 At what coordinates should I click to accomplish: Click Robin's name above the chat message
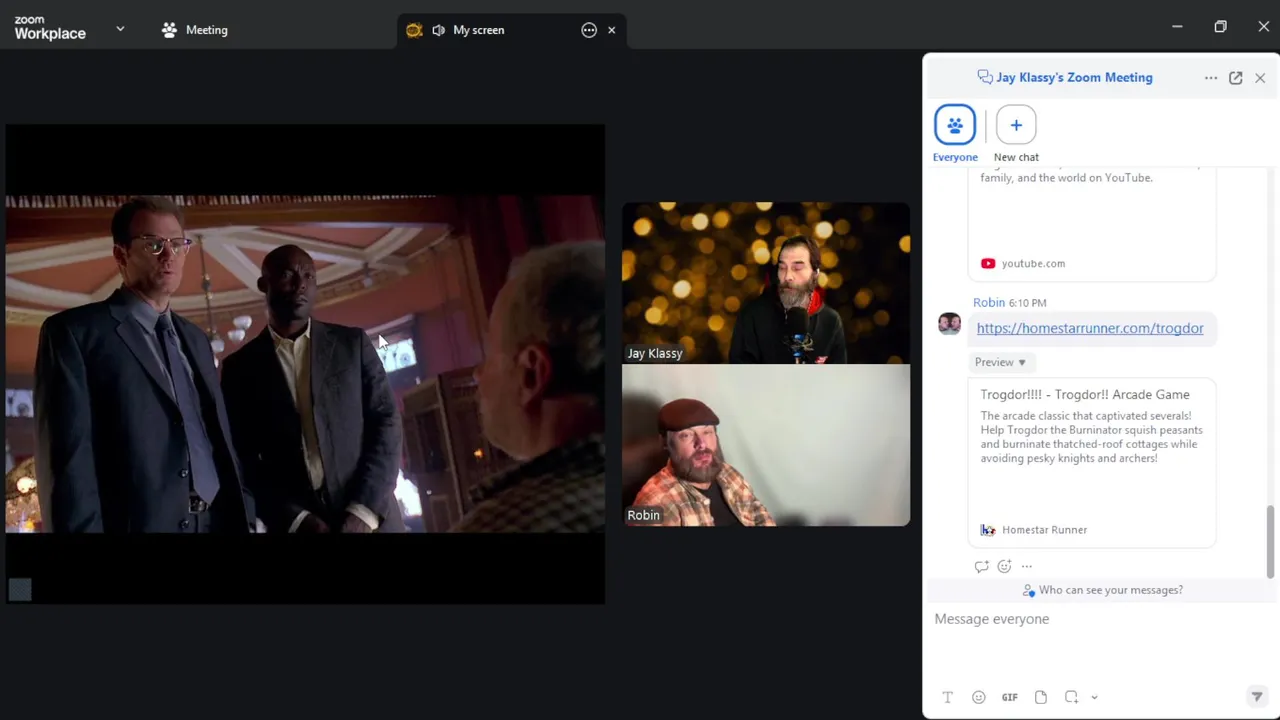coord(989,303)
